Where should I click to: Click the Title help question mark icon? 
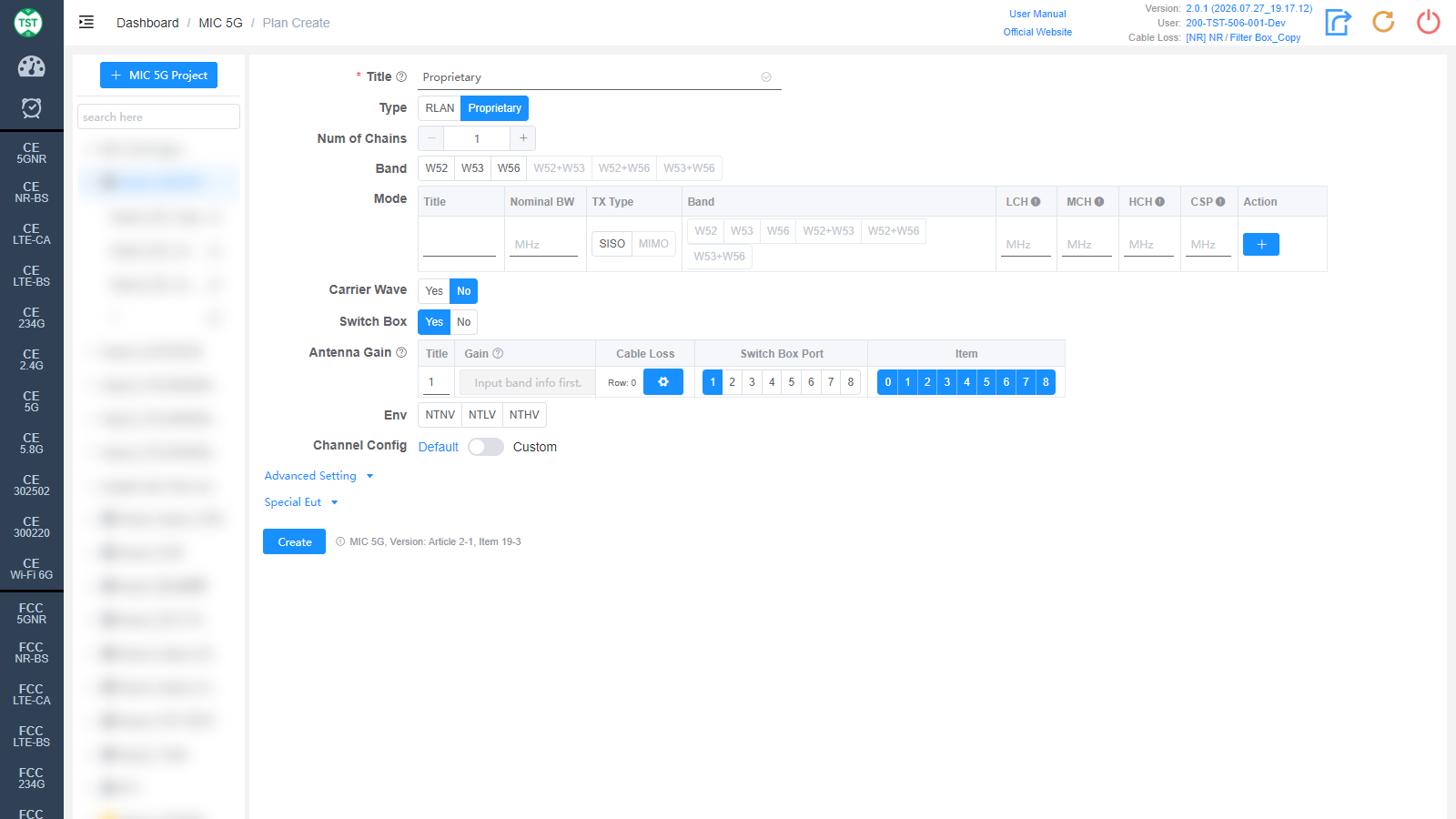point(401,76)
